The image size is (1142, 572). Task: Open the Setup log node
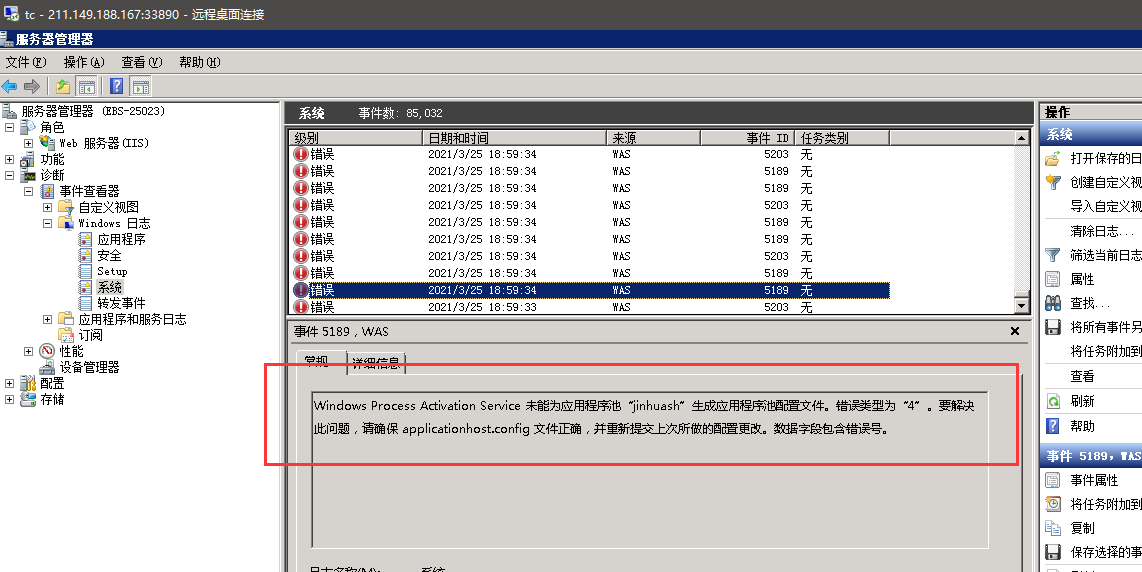(x=112, y=271)
